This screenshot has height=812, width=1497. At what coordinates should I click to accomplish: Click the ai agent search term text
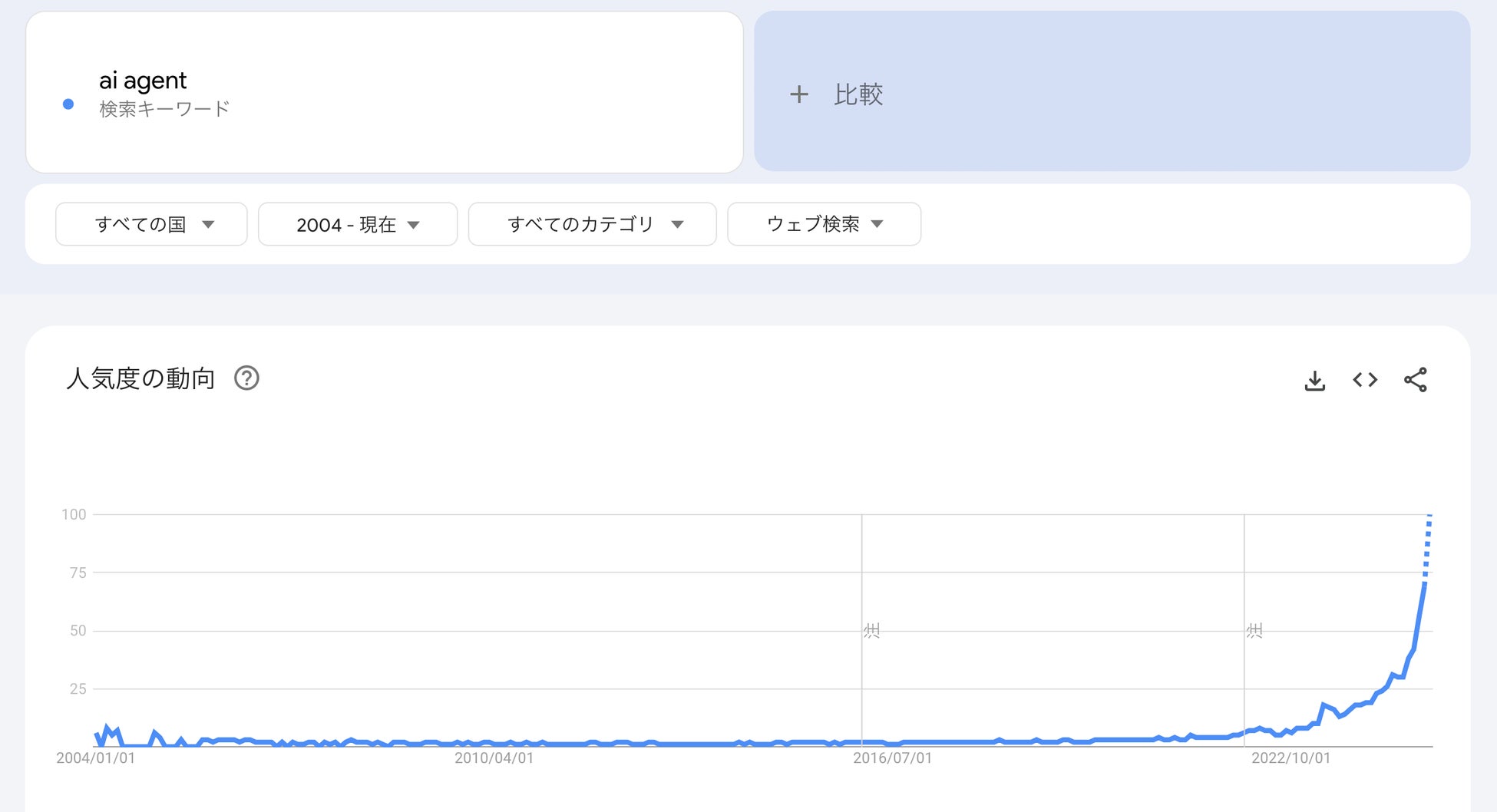(x=143, y=81)
